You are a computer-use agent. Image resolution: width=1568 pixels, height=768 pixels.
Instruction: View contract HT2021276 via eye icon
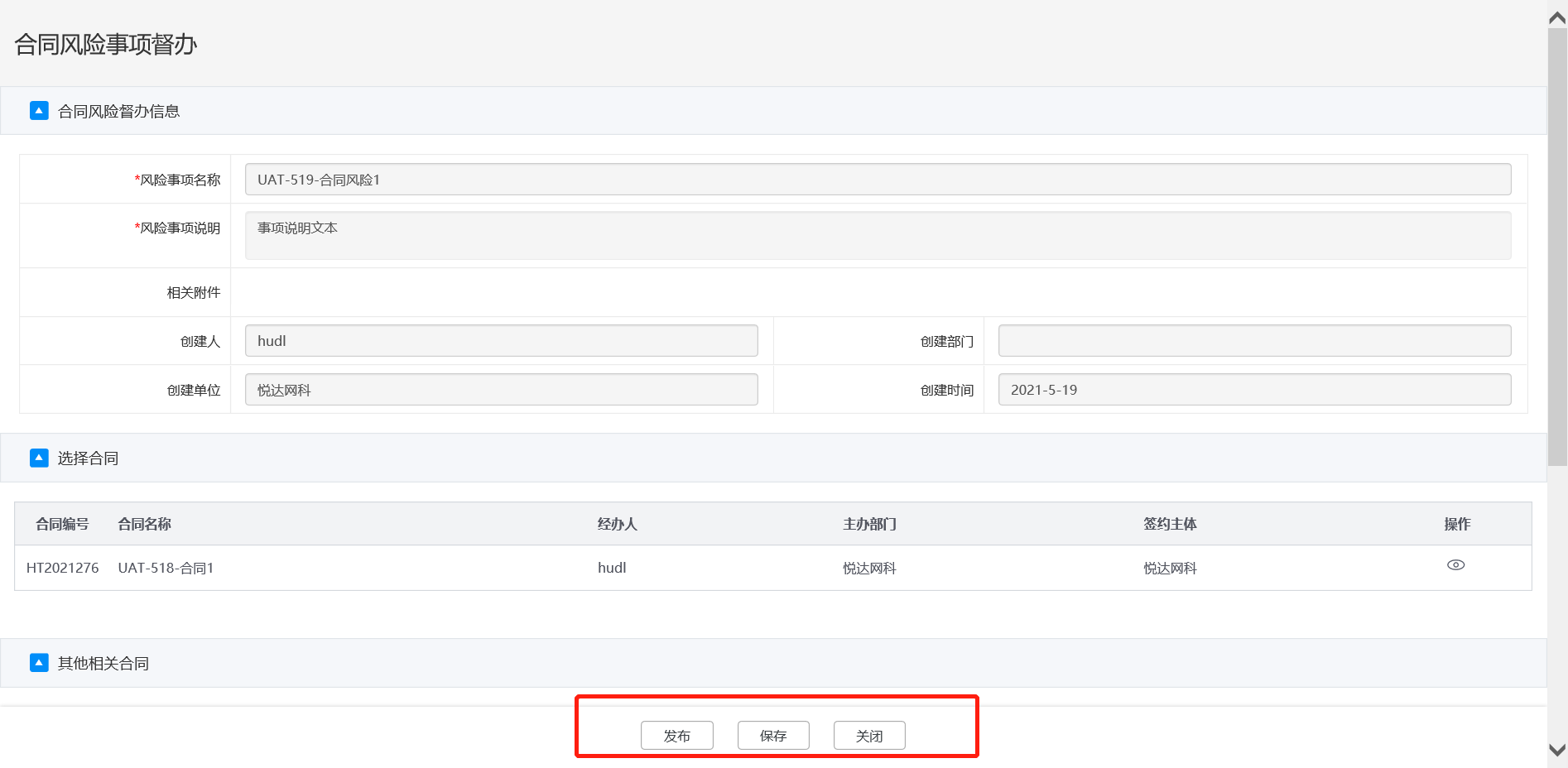coord(1455,565)
